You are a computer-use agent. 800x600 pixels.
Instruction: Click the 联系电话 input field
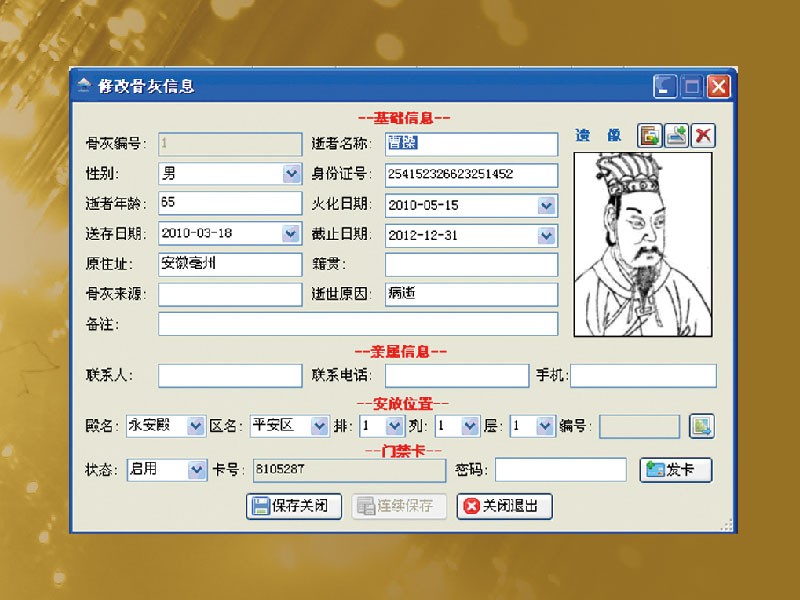point(457,376)
